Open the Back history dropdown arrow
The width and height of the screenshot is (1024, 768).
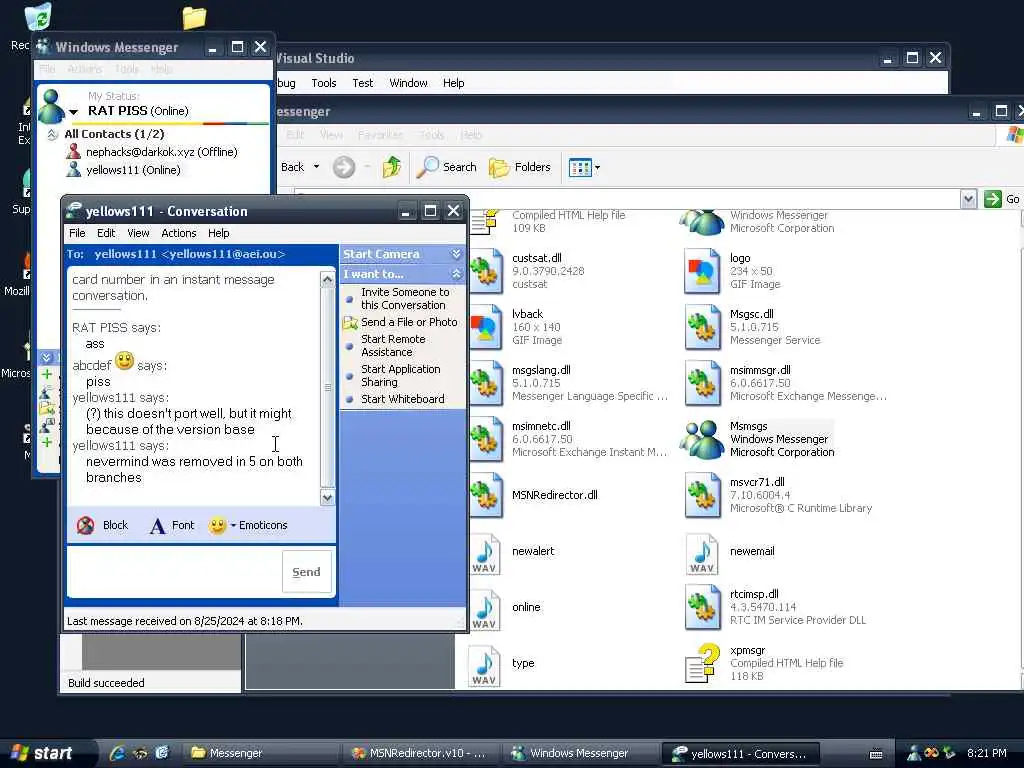pos(317,167)
